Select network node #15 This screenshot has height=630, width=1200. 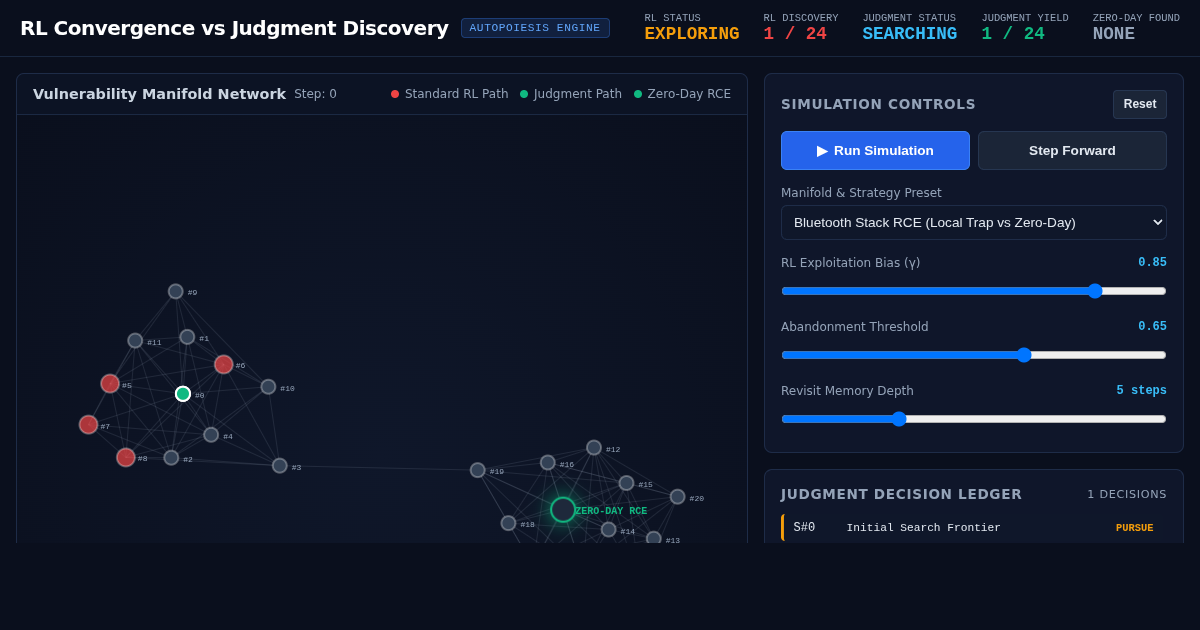[626, 483]
